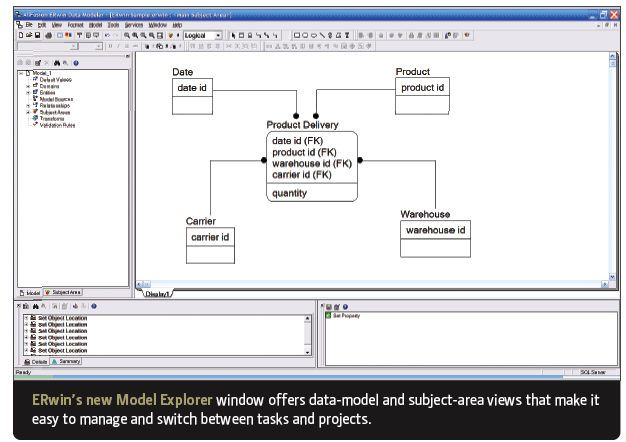Select the text T drawing tool
Viewport: 626px width, 442px height.
click(x=347, y=35)
